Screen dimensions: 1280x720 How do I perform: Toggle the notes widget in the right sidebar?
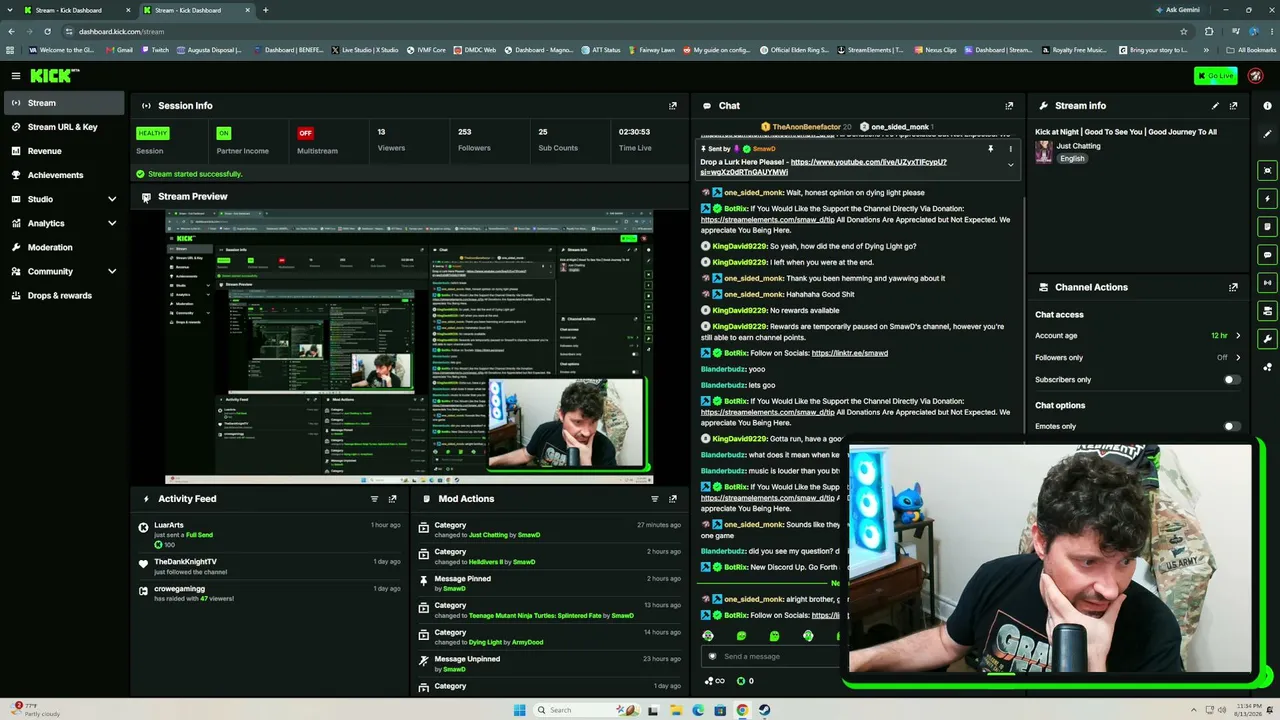pos(1267,227)
